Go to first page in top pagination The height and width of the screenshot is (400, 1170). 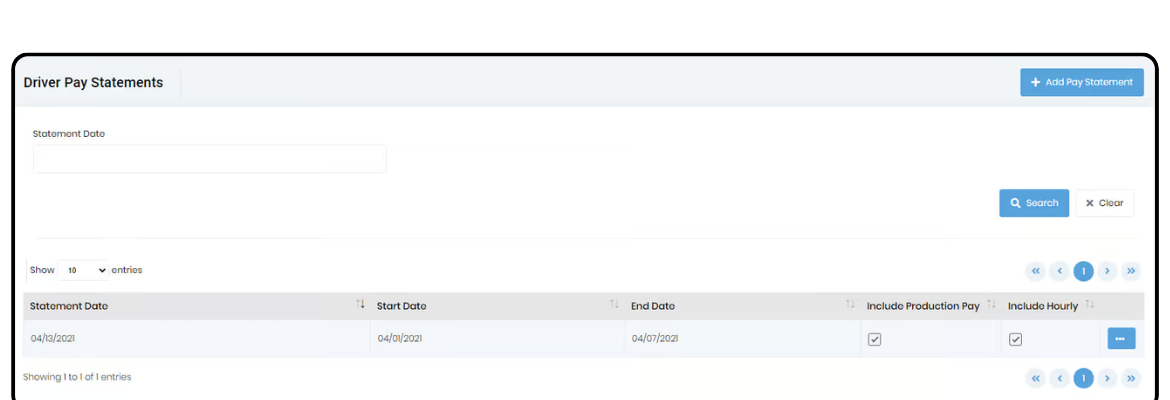click(1035, 271)
